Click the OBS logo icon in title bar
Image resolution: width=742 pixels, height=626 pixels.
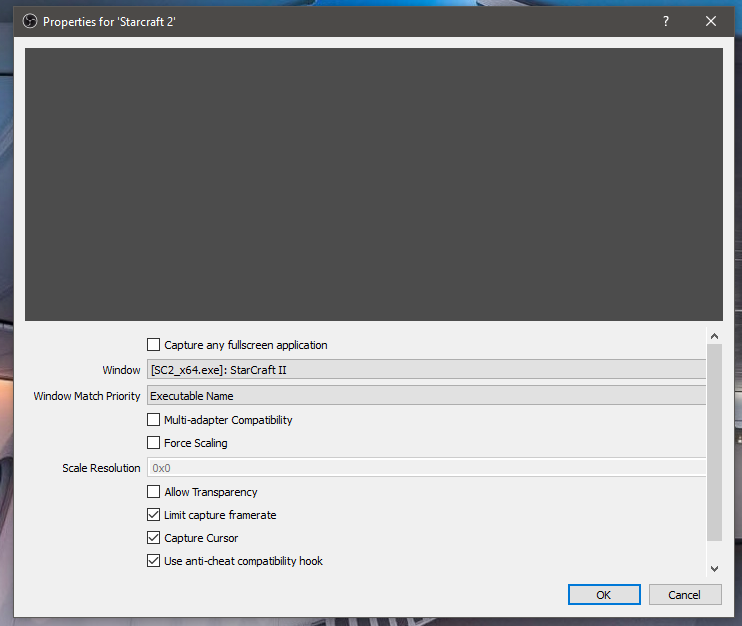pos(30,21)
